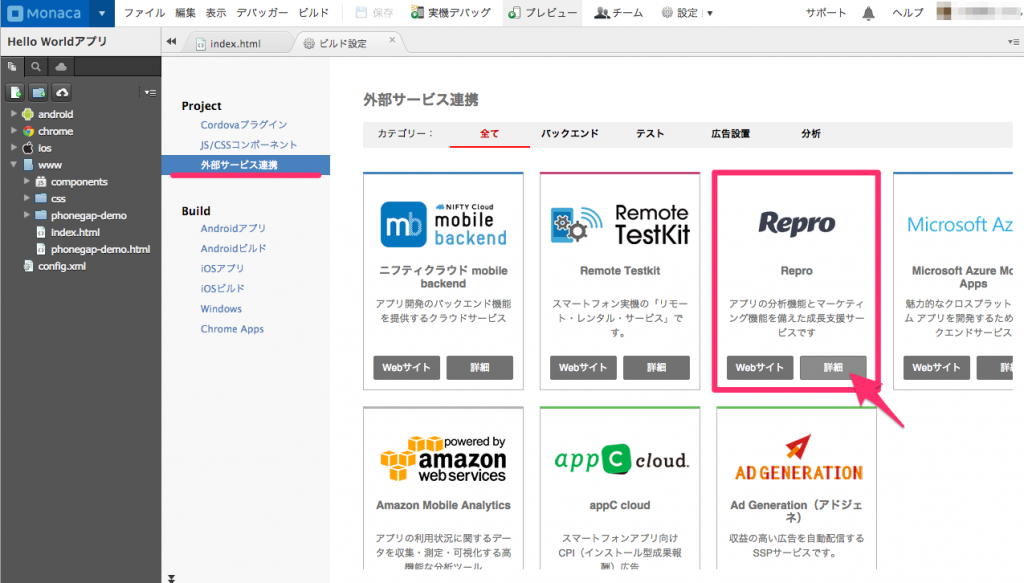1024x583 pixels.
Task: Open the Monaca logo dropdown arrow
Action: point(102,13)
